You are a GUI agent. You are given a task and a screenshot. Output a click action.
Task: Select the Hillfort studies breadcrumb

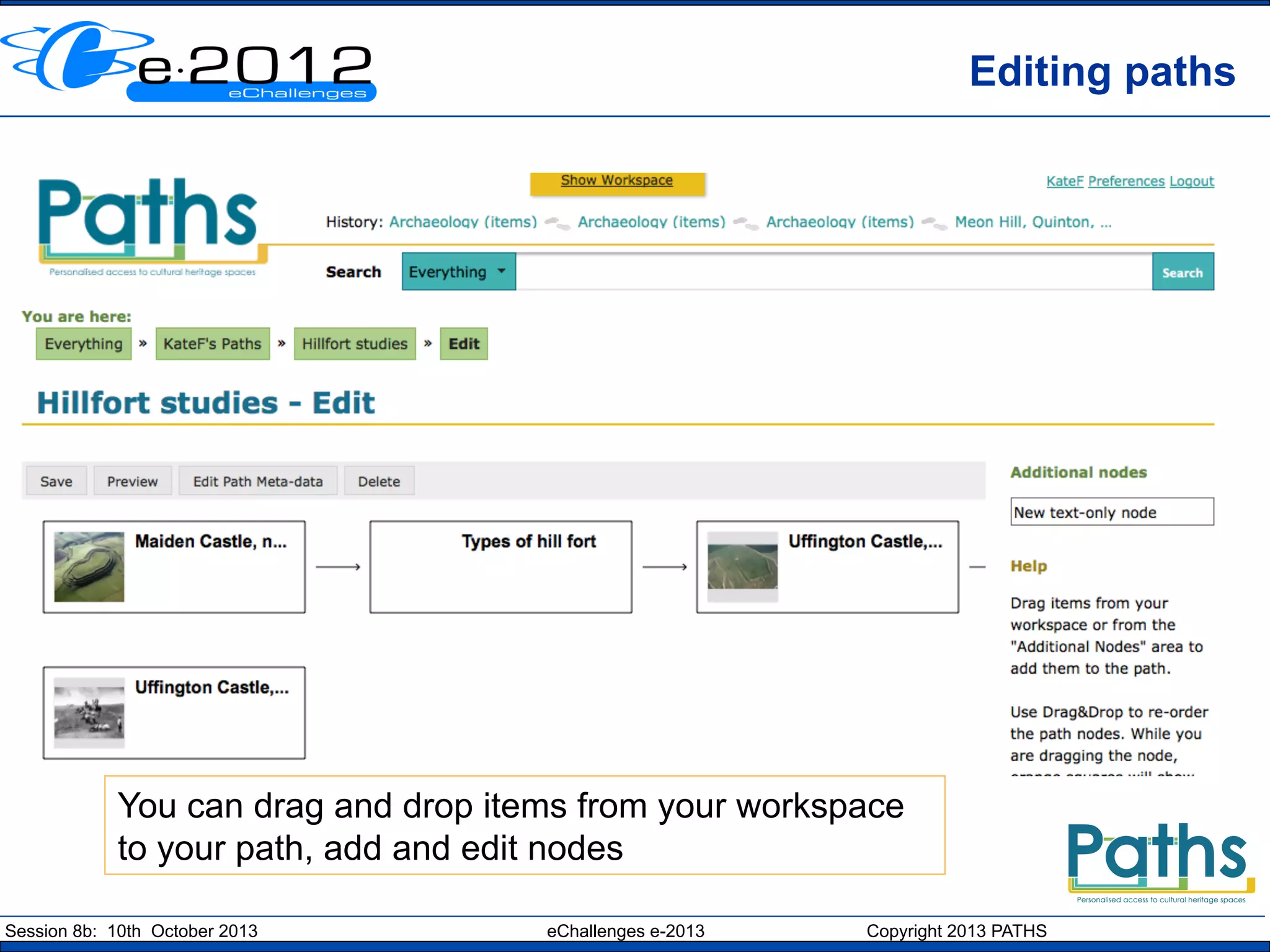pyautogui.click(x=355, y=343)
